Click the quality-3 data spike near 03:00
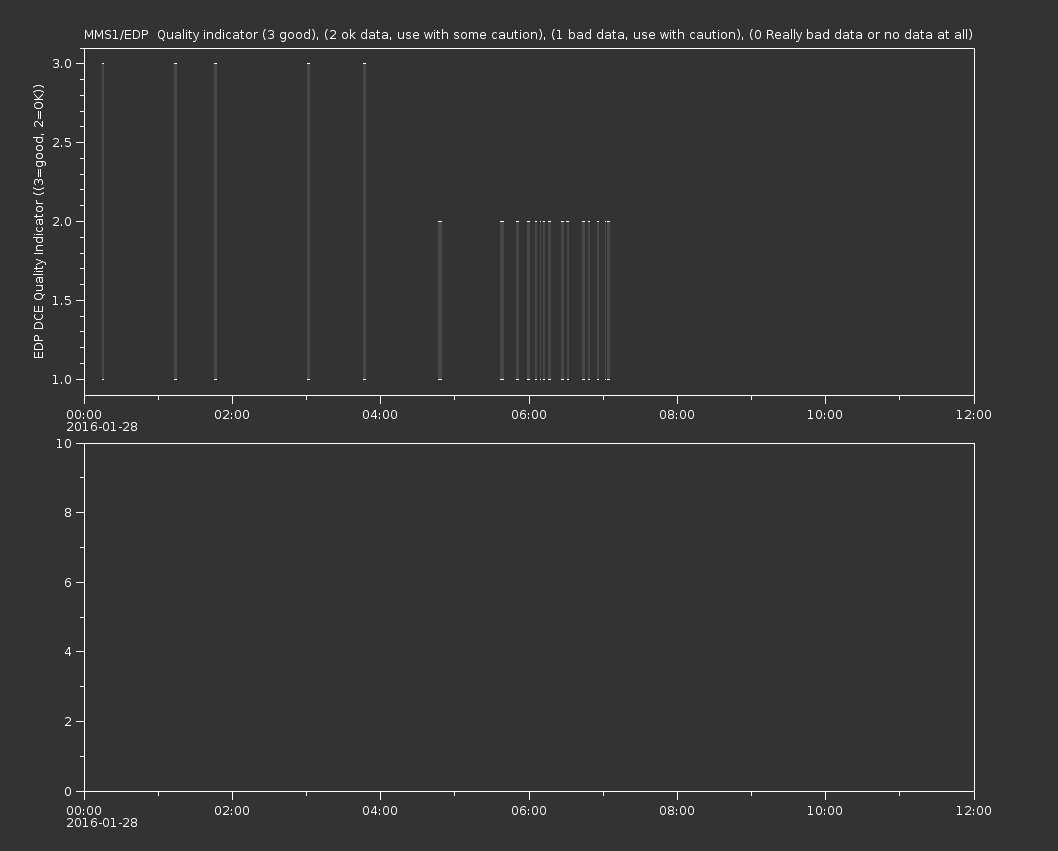 [x=308, y=221]
